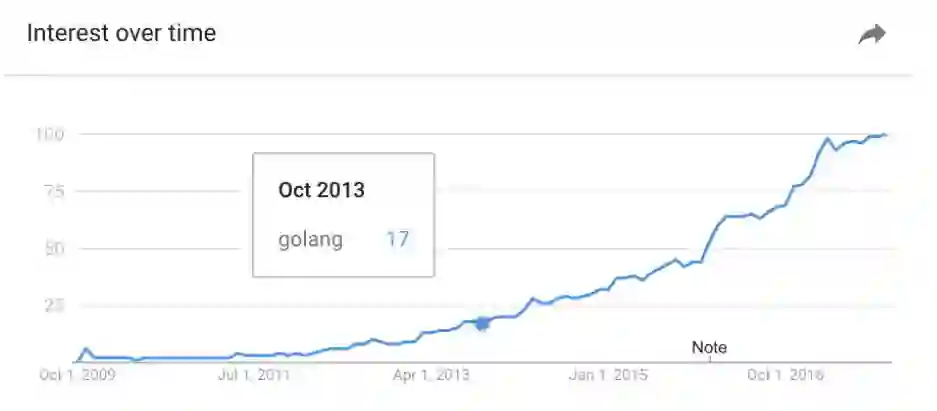Click the Apr 1, 2013 x-axis label

coord(431,376)
